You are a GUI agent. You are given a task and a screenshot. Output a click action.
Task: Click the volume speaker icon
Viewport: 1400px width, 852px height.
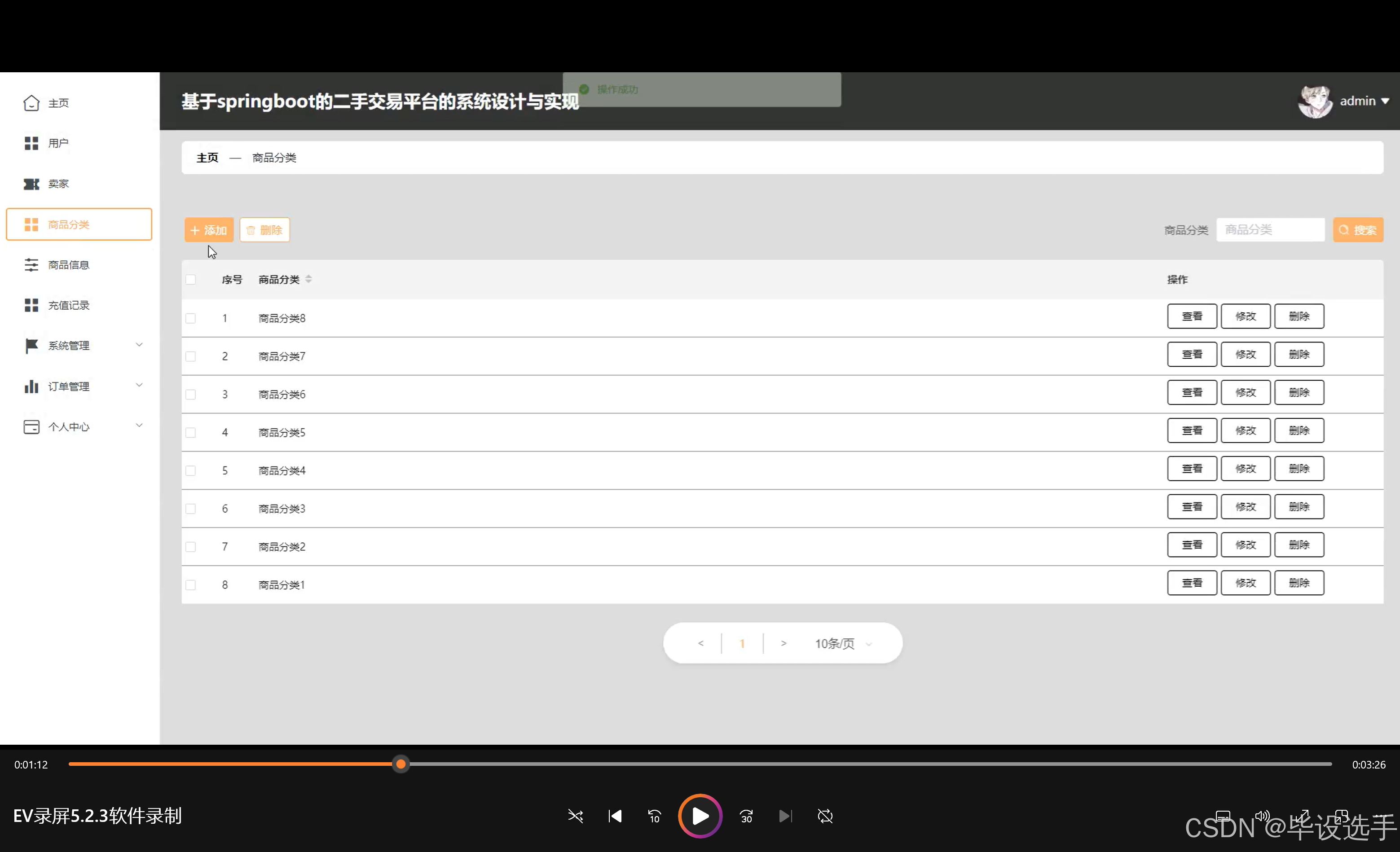click(x=1263, y=816)
